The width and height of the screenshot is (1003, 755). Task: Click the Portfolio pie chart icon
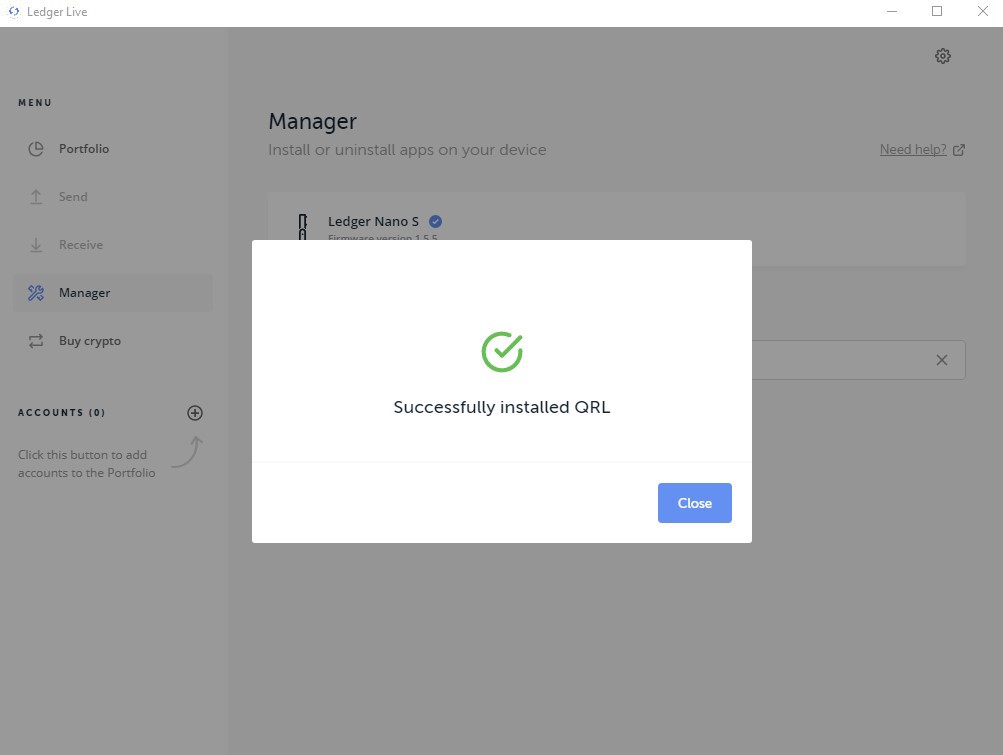[36, 149]
